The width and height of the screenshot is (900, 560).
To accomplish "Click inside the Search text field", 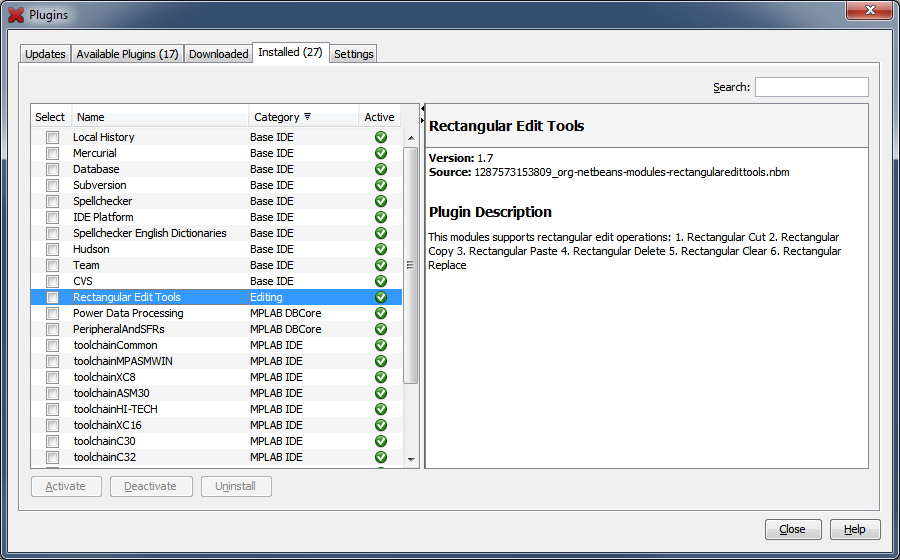I will click(811, 87).
